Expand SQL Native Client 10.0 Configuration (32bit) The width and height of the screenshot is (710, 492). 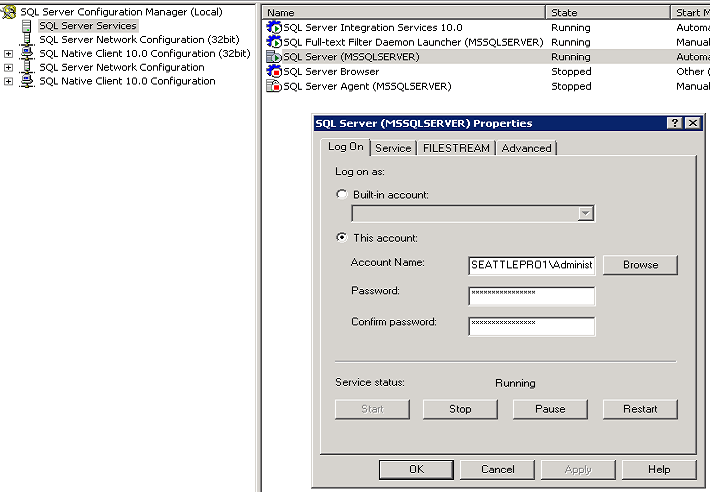[9, 54]
